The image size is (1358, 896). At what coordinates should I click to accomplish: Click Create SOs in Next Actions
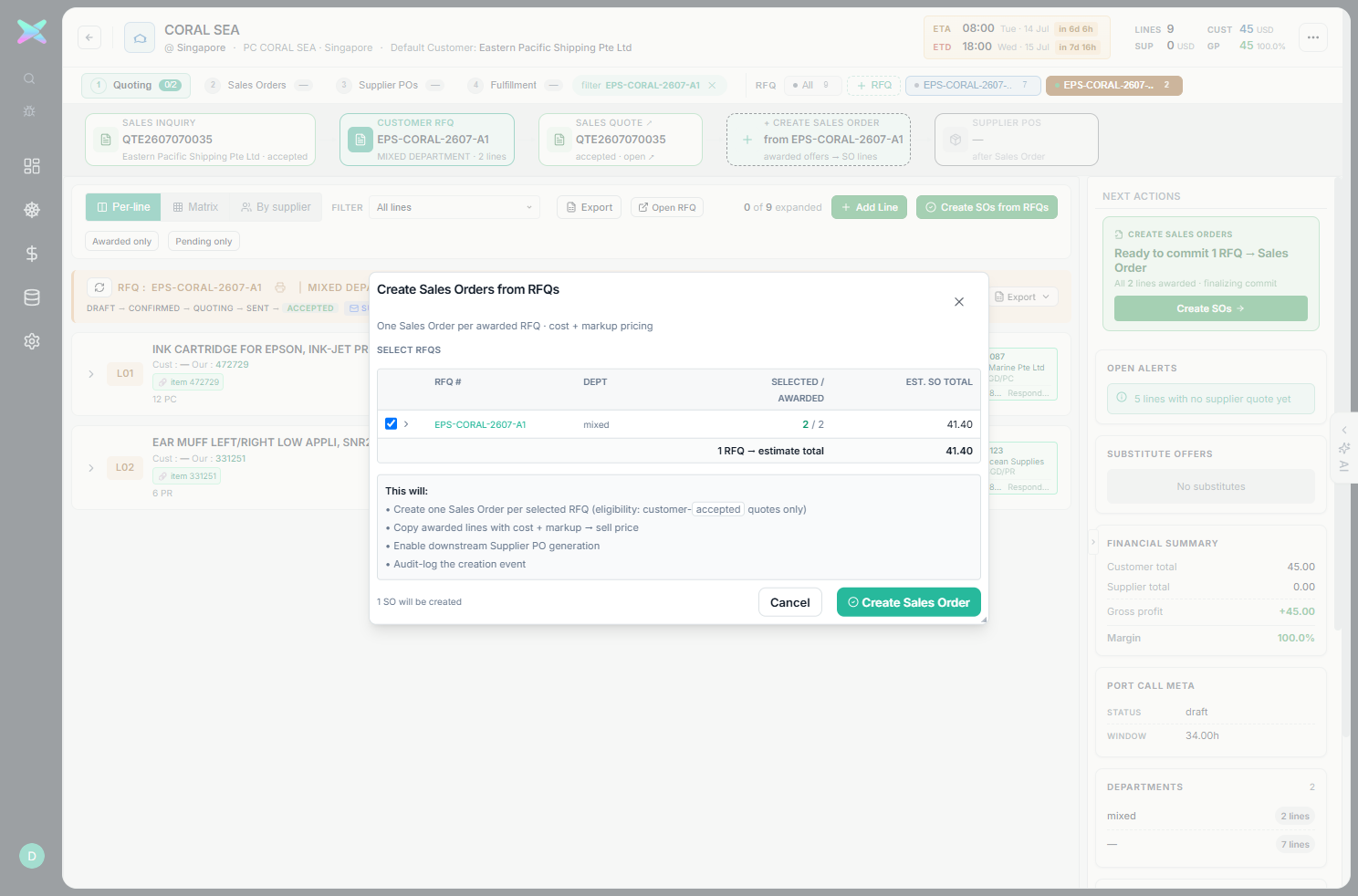pos(1210,308)
